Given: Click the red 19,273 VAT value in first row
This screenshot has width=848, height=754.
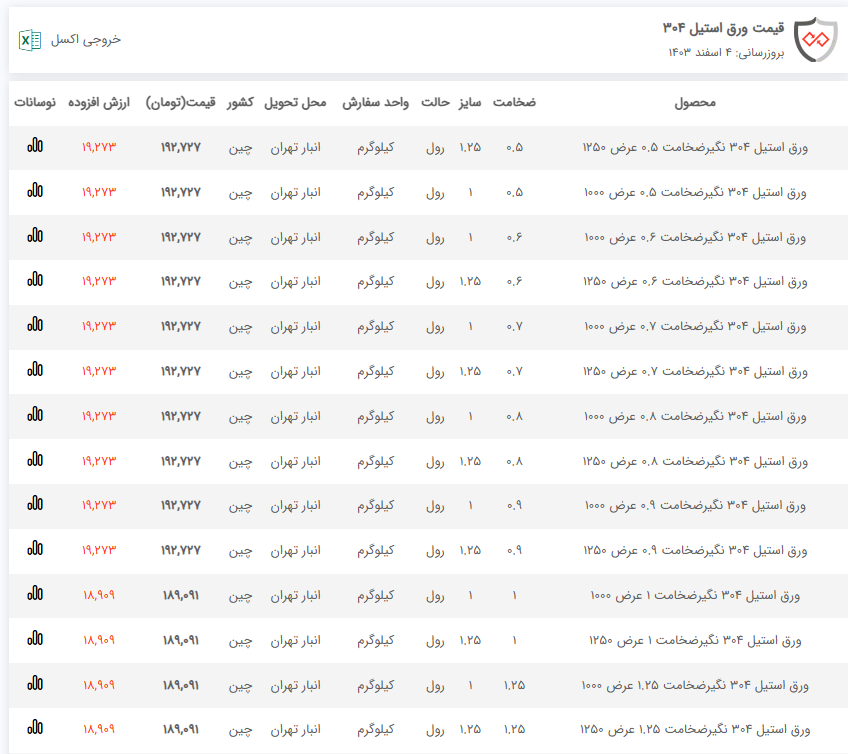Looking at the screenshot, I should click(99, 147).
